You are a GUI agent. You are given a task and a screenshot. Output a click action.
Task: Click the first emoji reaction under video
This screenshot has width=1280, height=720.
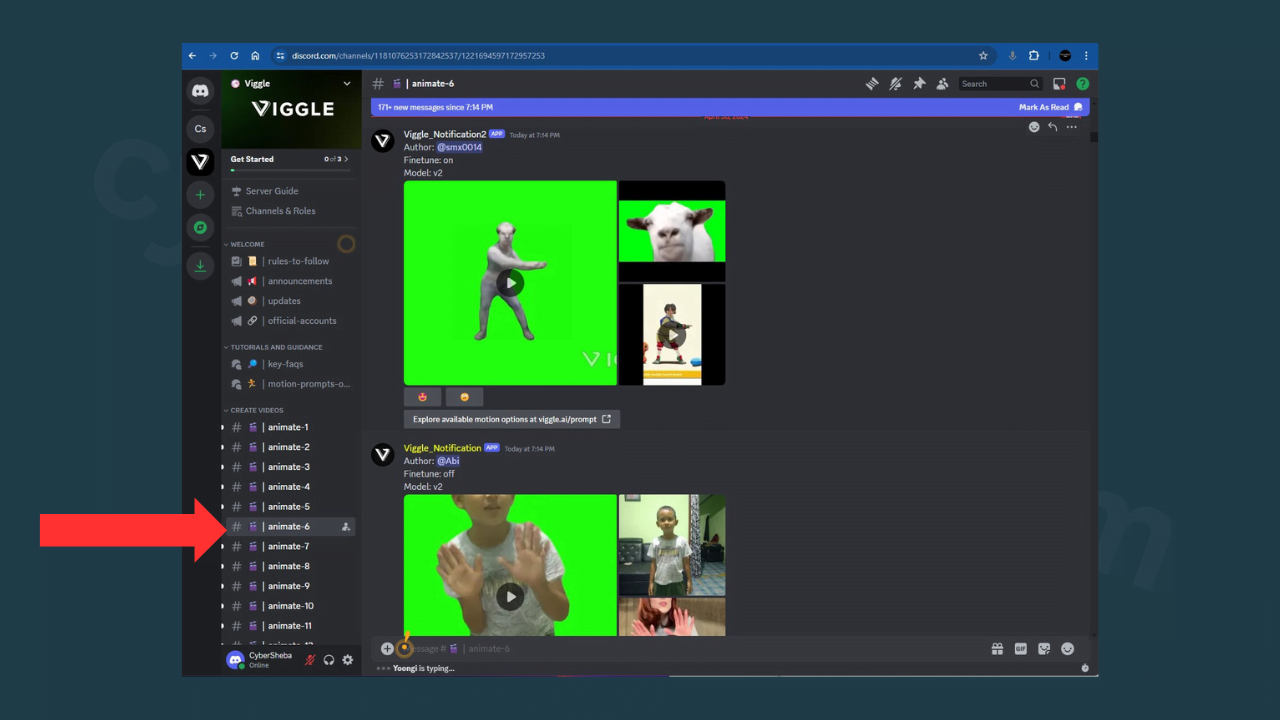(422, 397)
